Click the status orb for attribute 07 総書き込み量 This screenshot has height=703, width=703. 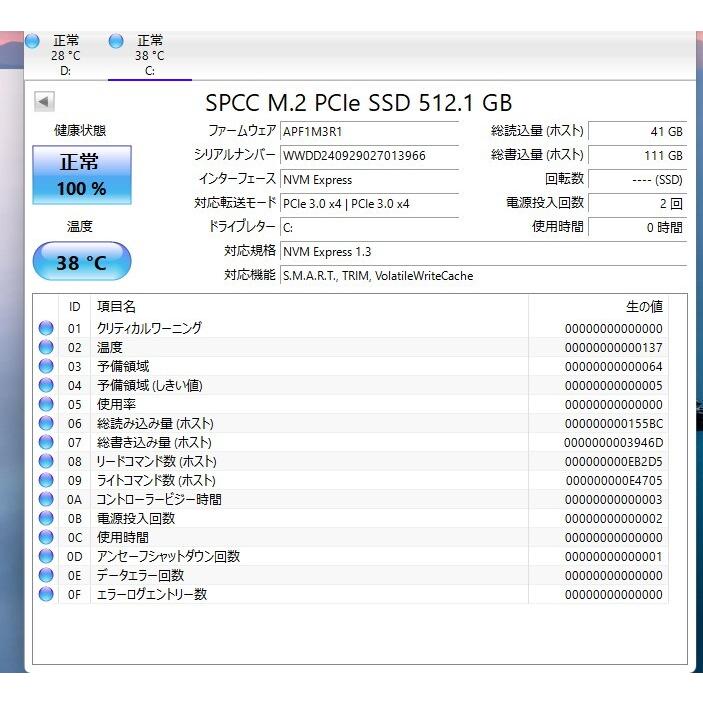click(46, 442)
